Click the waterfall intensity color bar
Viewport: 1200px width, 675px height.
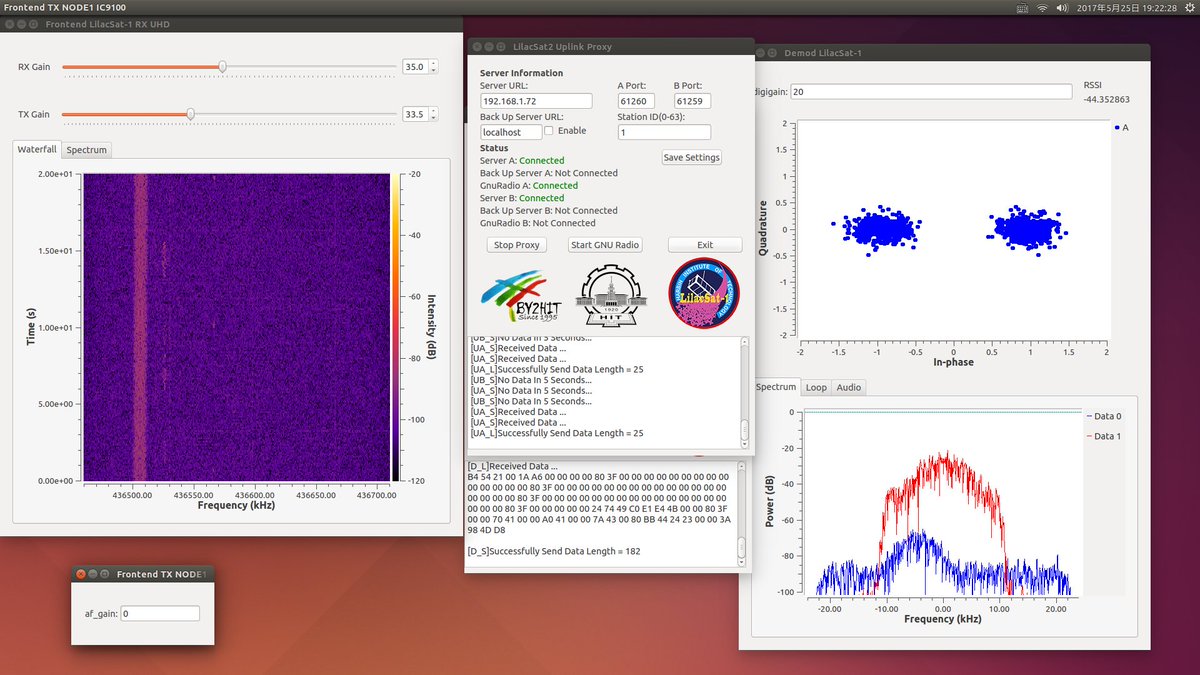pos(396,327)
